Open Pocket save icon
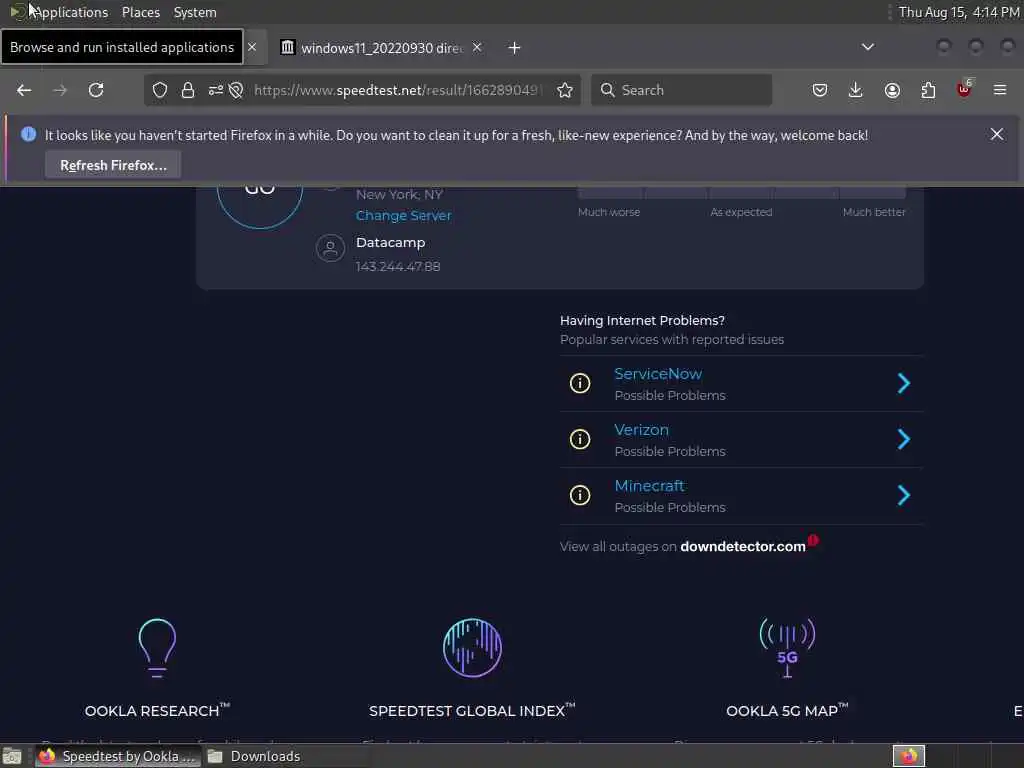The image size is (1024, 768). pyautogui.click(x=820, y=90)
